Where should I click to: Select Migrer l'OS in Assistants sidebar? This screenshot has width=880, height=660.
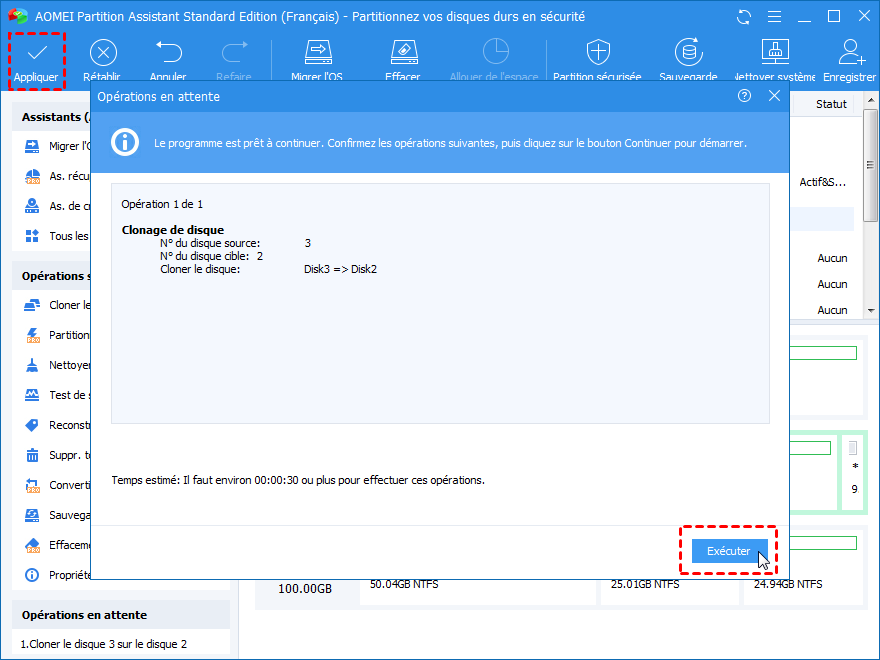click(x=57, y=146)
